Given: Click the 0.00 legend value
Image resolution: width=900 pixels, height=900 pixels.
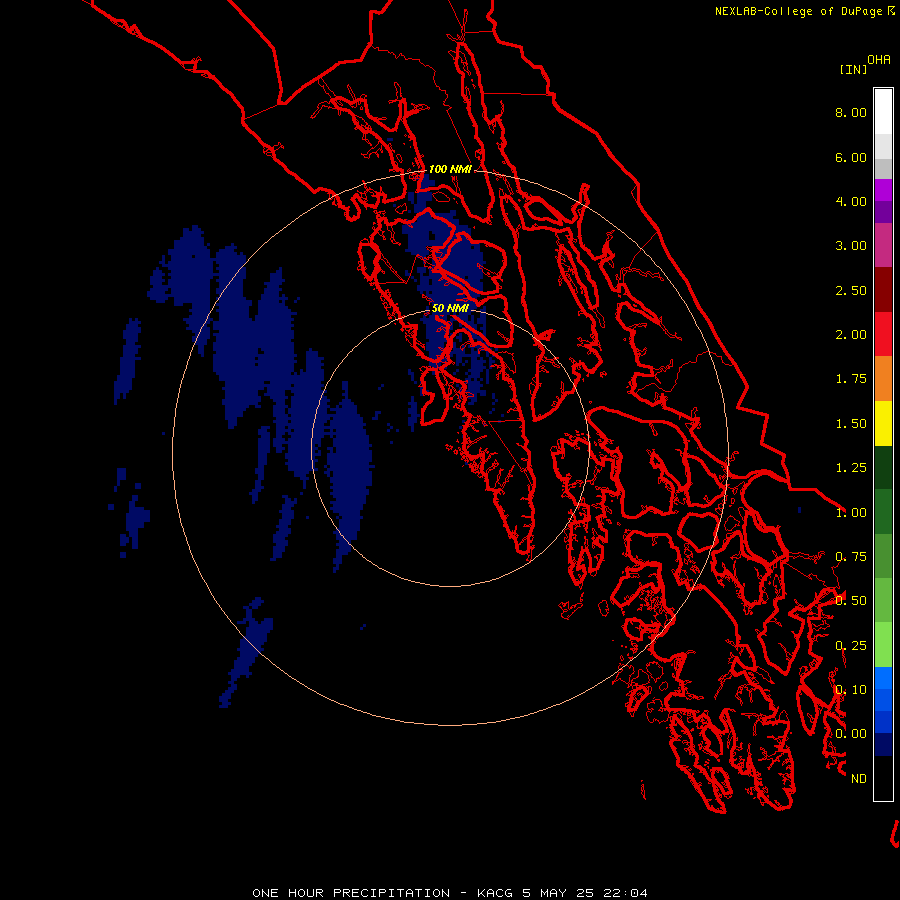Looking at the screenshot, I should click(x=851, y=734).
